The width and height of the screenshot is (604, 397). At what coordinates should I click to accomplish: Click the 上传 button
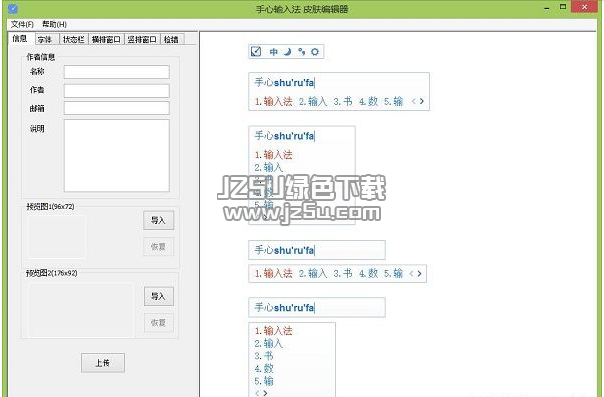pos(103,363)
